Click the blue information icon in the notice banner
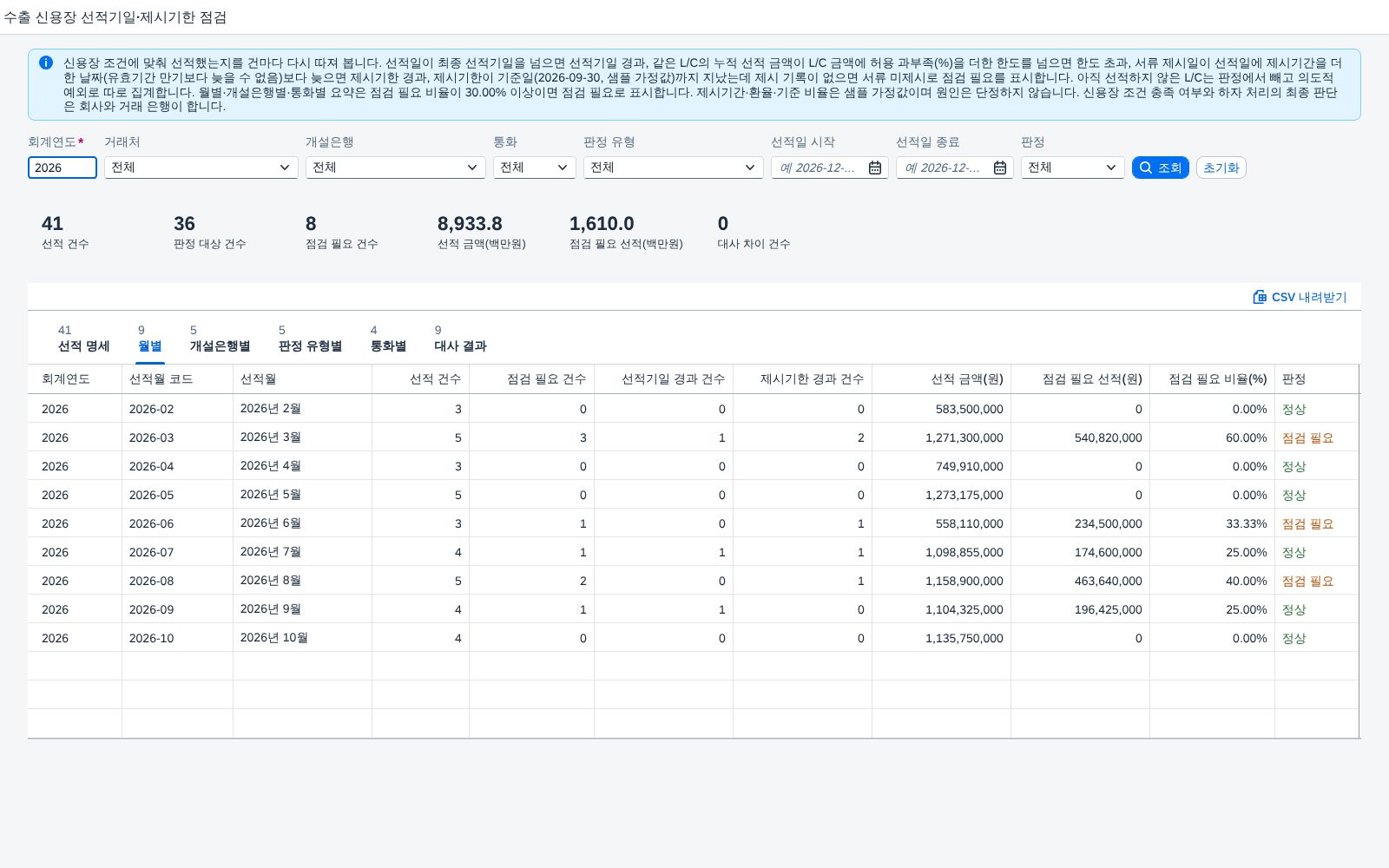This screenshot has height=868, width=1389. (x=46, y=62)
